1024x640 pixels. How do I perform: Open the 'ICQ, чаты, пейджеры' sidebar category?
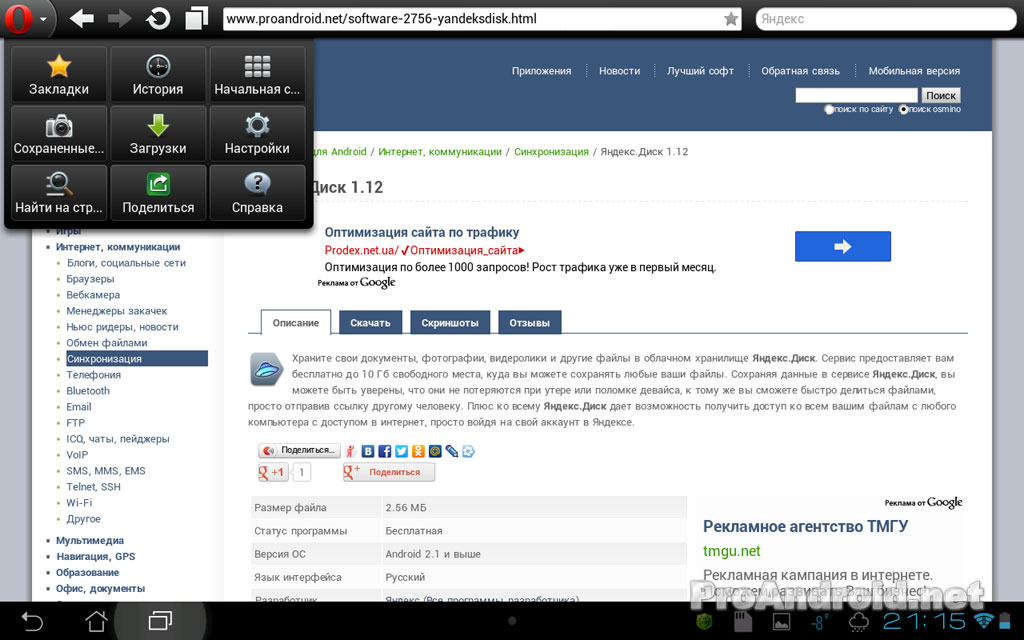pos(118,439)
